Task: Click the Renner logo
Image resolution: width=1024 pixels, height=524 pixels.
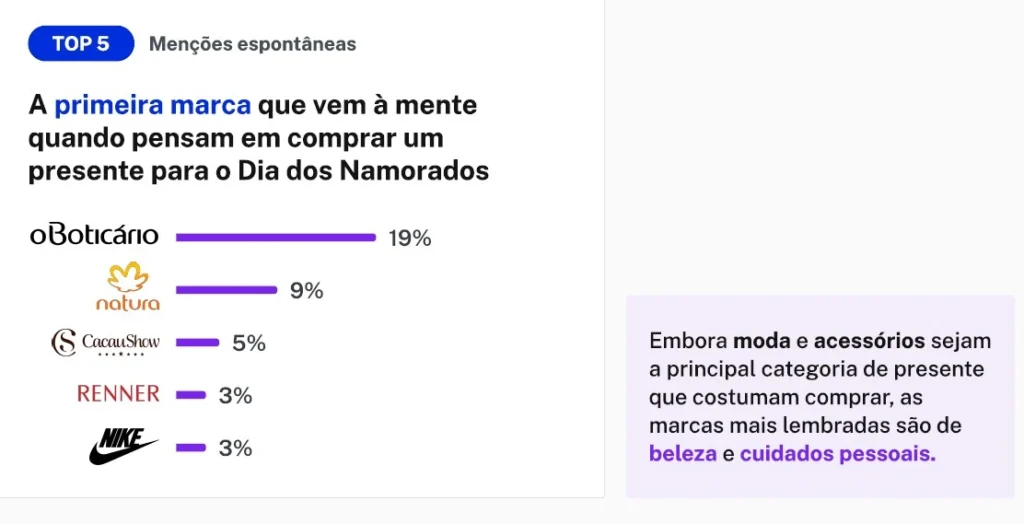Action: (x=118, y=393)
